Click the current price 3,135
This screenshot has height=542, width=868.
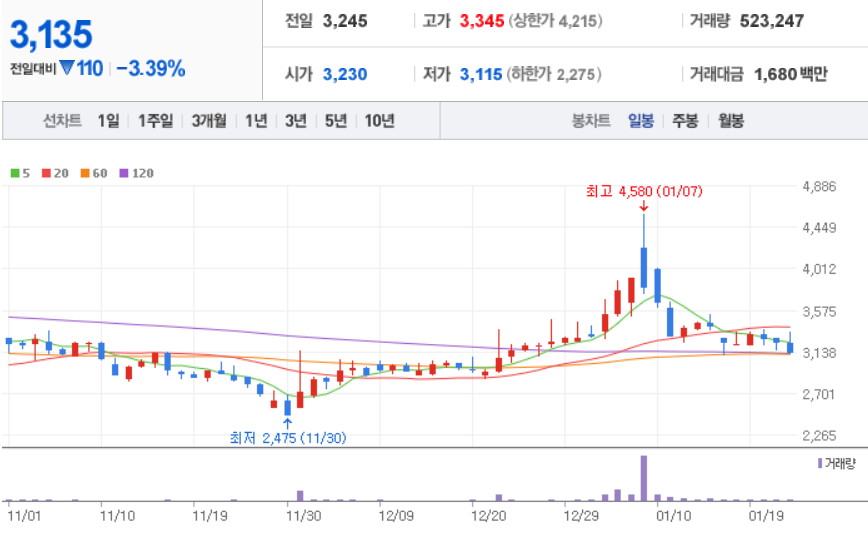pos(51,34)
